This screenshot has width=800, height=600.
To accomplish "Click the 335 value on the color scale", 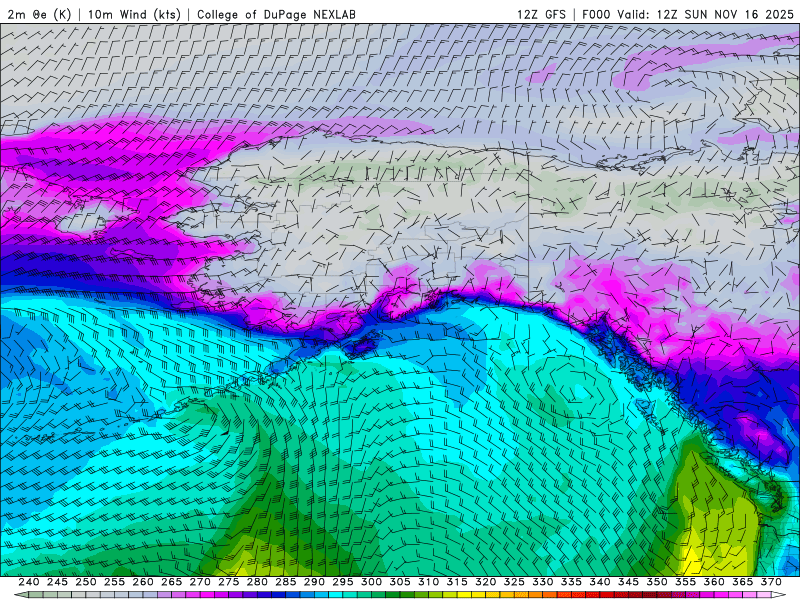I will (x=571, y=582).
